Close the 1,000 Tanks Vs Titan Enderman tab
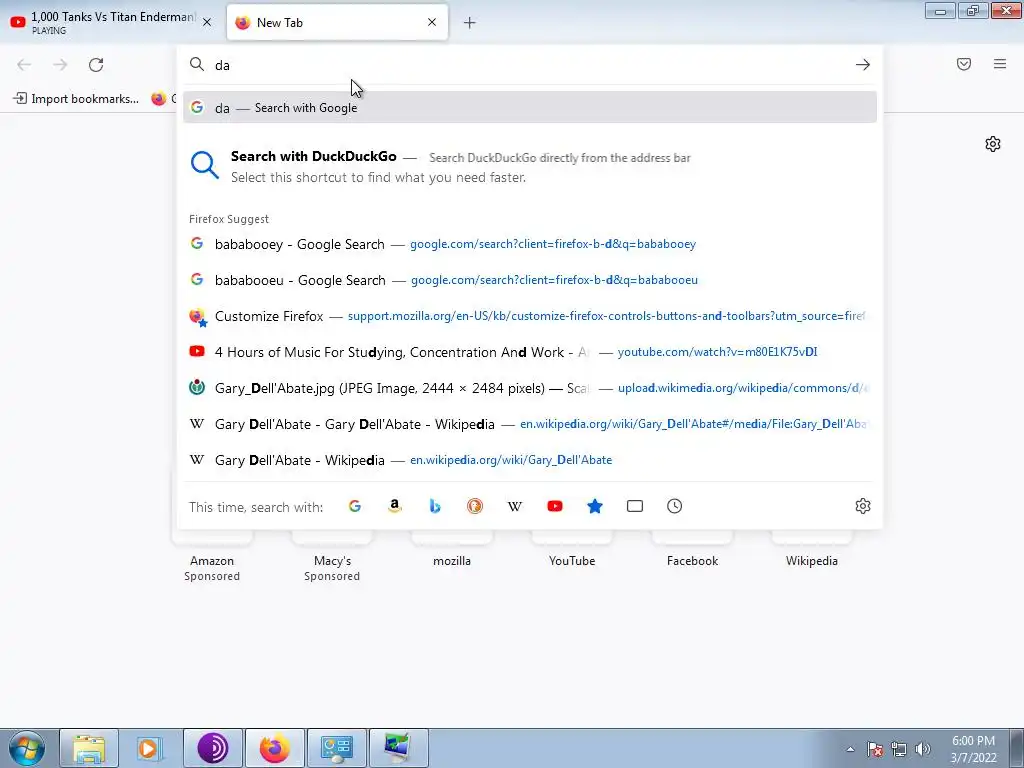The image size is (1024, 768). pos(207,22)
